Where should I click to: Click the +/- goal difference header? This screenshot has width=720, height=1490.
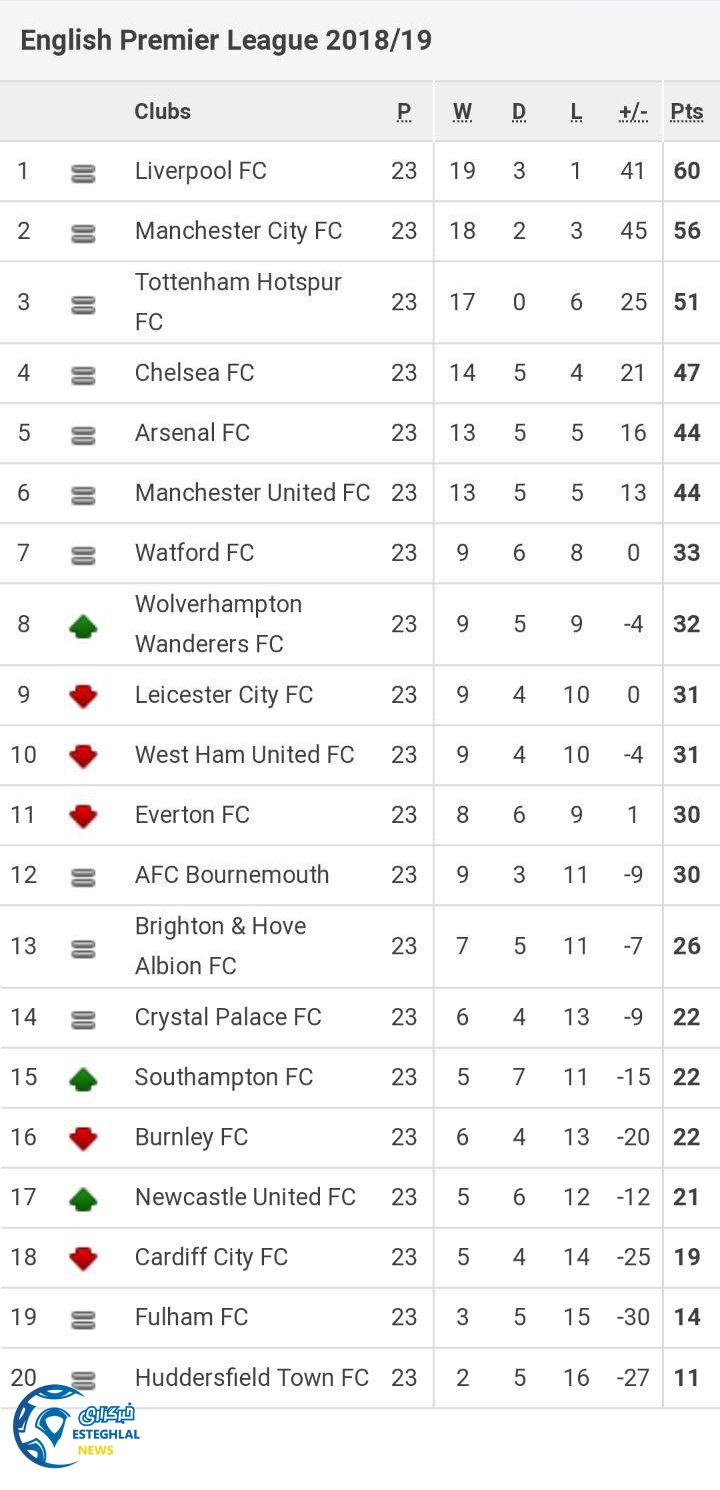[633, 112]
